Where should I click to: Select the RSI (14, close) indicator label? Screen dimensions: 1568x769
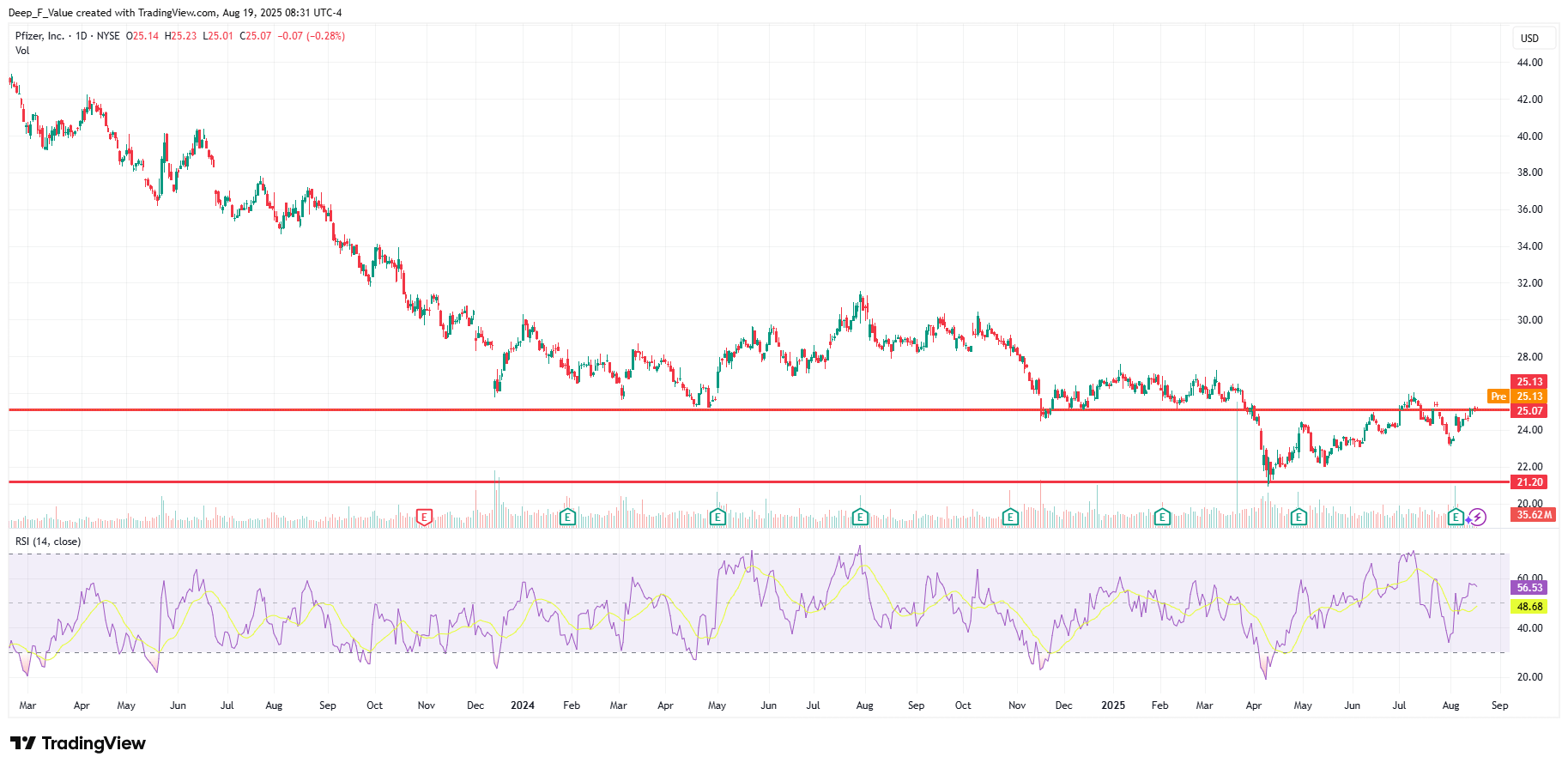point(48,542)
